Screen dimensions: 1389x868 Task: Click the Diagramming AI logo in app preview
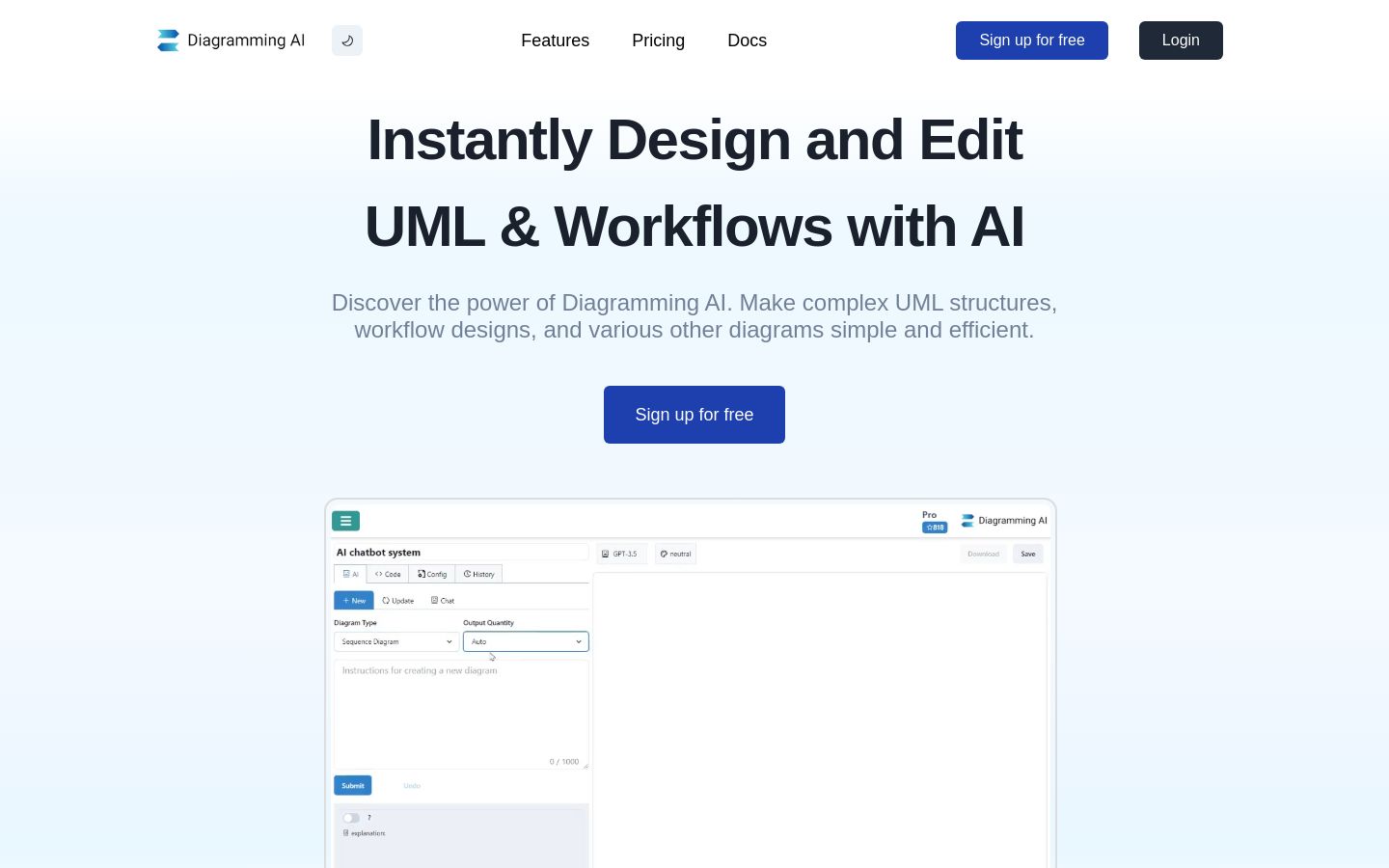[1004, 521]
